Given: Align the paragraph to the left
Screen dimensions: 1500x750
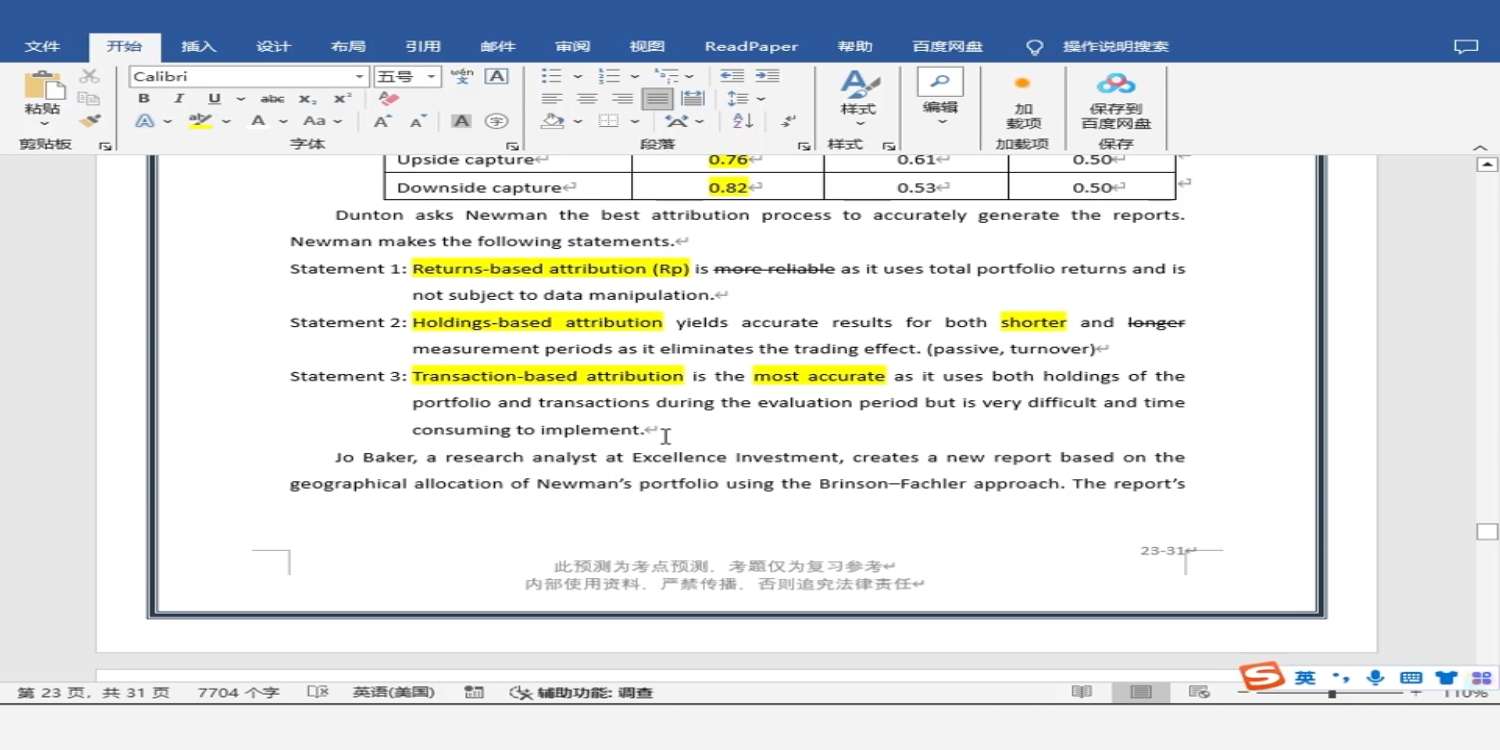Looking at the screenshot, I should [551, 99].
